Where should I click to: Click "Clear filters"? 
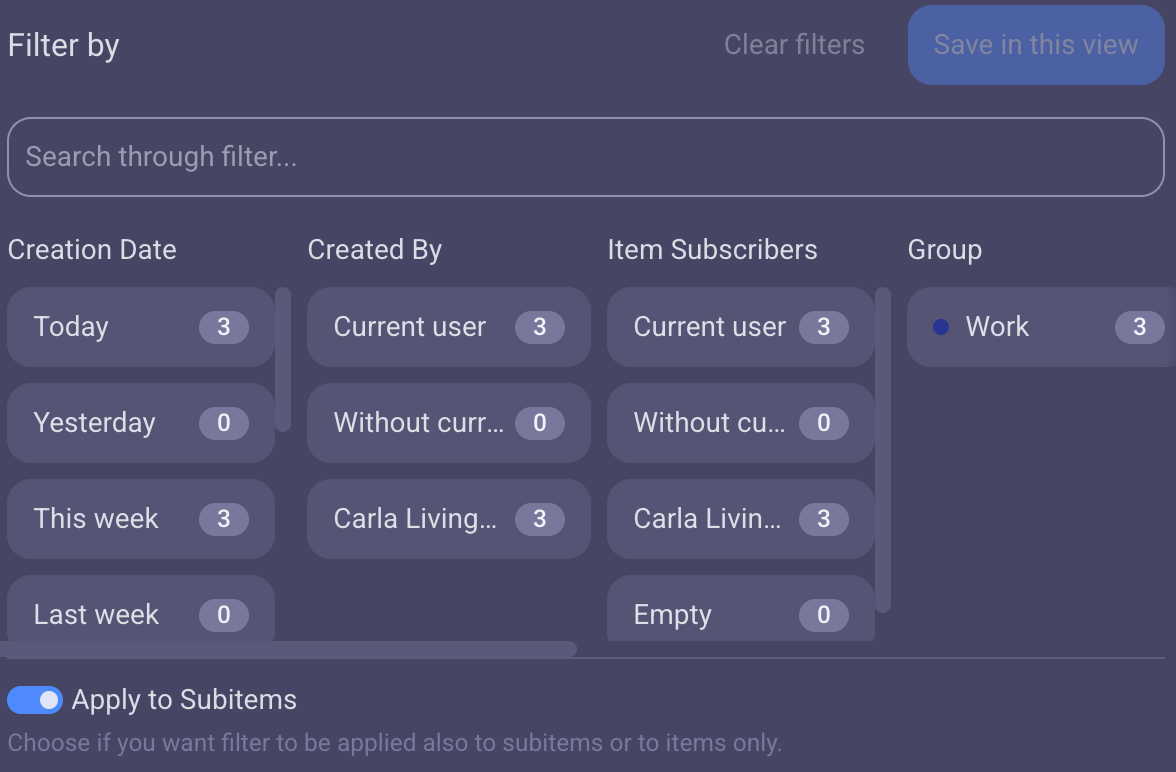794,44
